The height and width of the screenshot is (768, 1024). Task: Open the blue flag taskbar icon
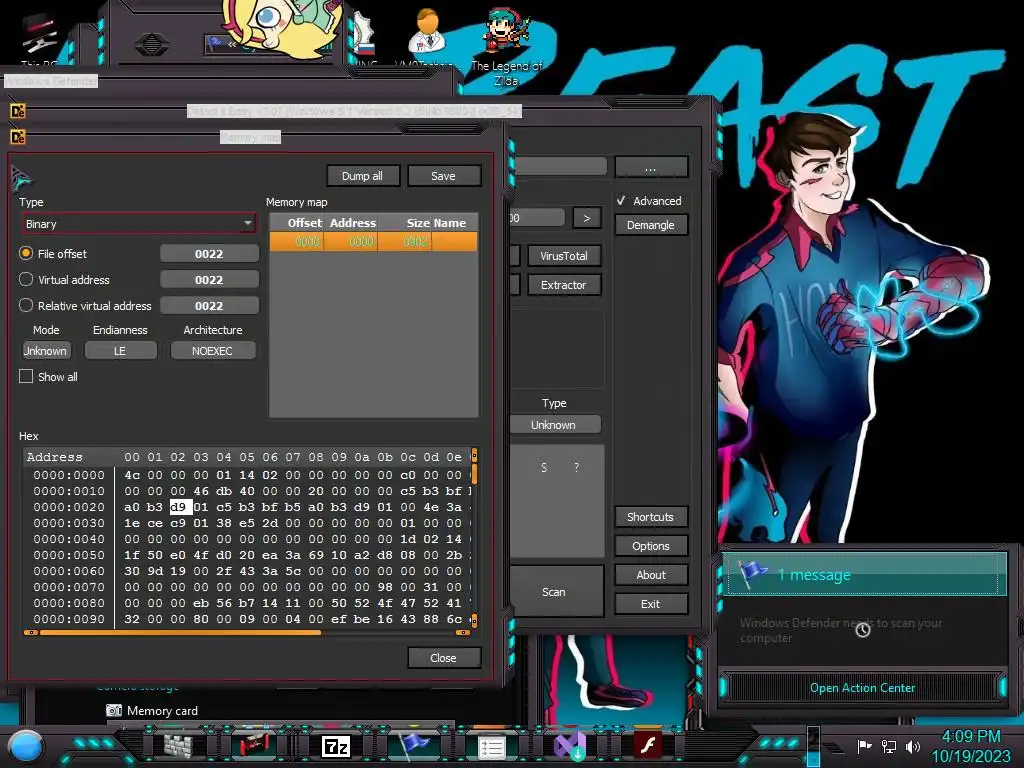(x=414, y=744)
